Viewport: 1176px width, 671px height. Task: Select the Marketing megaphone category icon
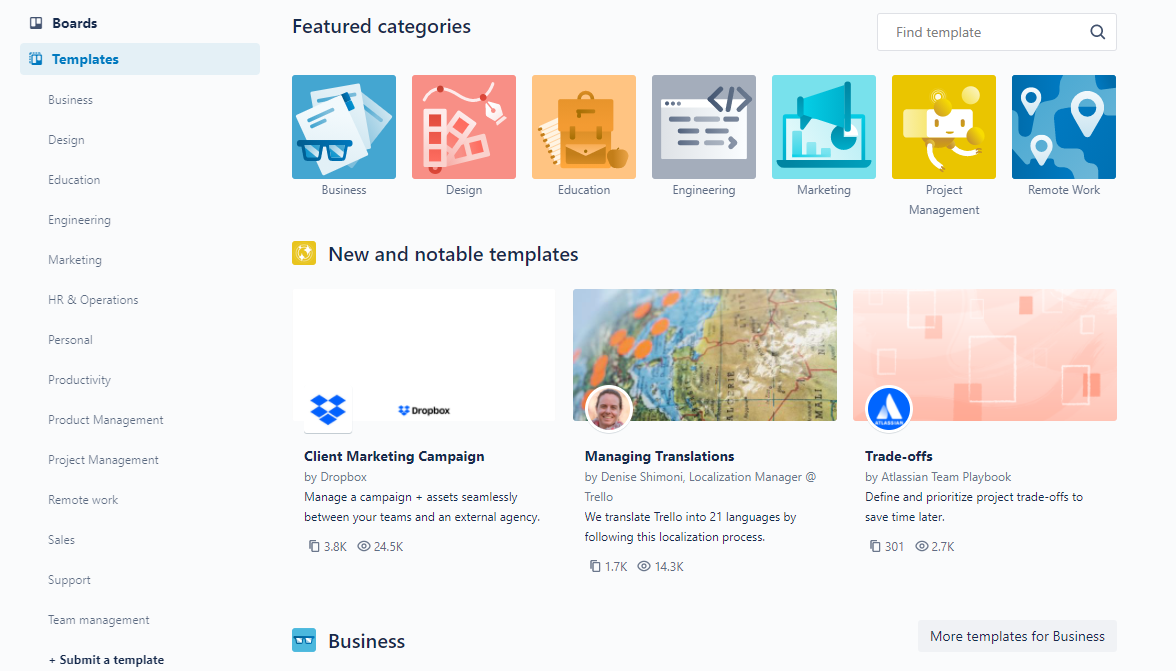click(x=824, y=127)
